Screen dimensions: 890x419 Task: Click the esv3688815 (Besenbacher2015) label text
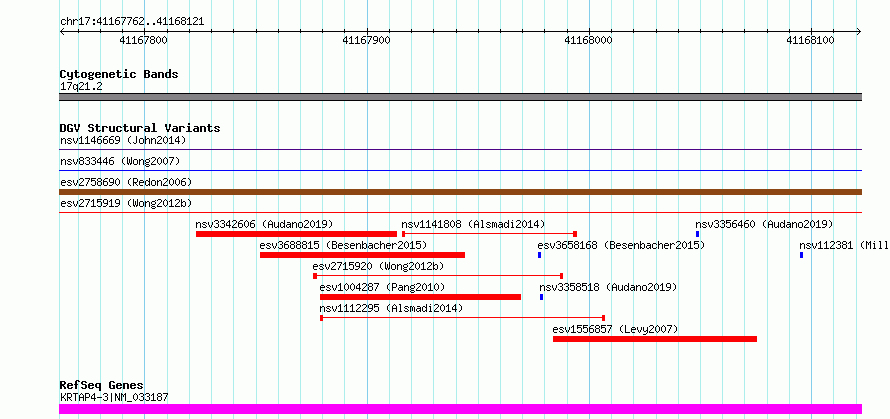click(x=343, y=245)
